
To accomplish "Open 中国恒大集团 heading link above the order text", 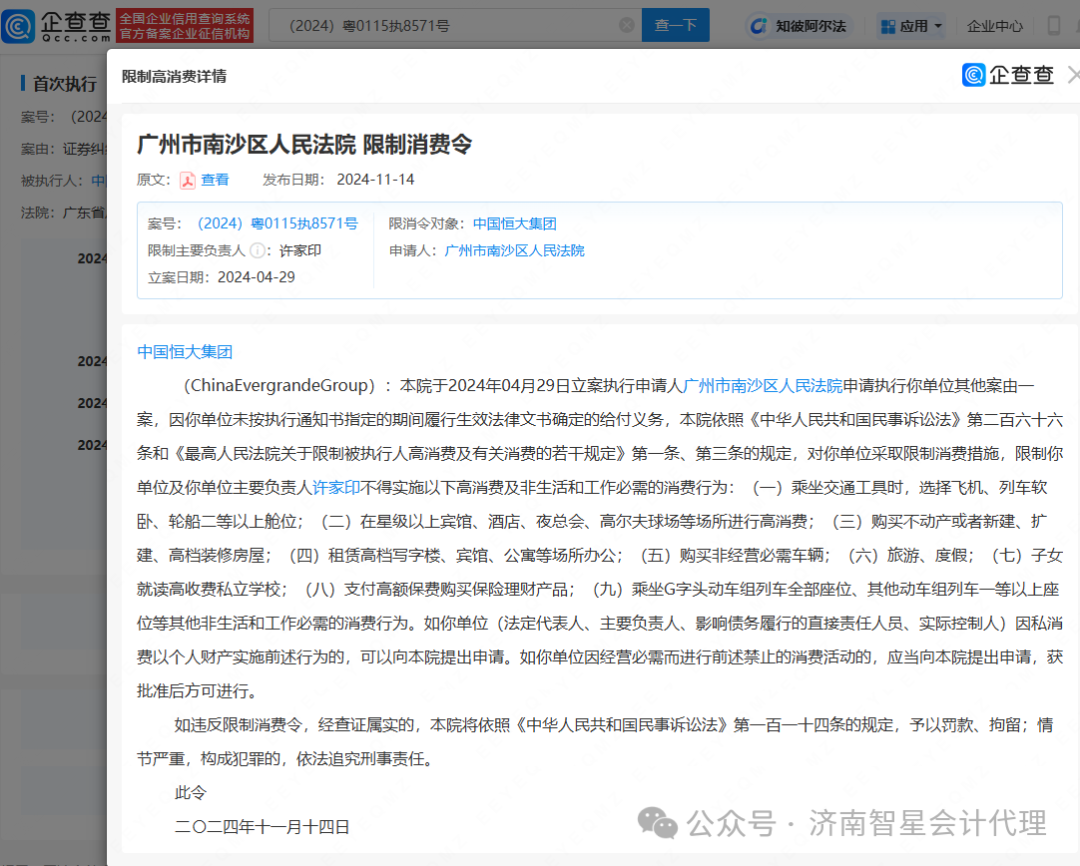I will pos(185,352).
